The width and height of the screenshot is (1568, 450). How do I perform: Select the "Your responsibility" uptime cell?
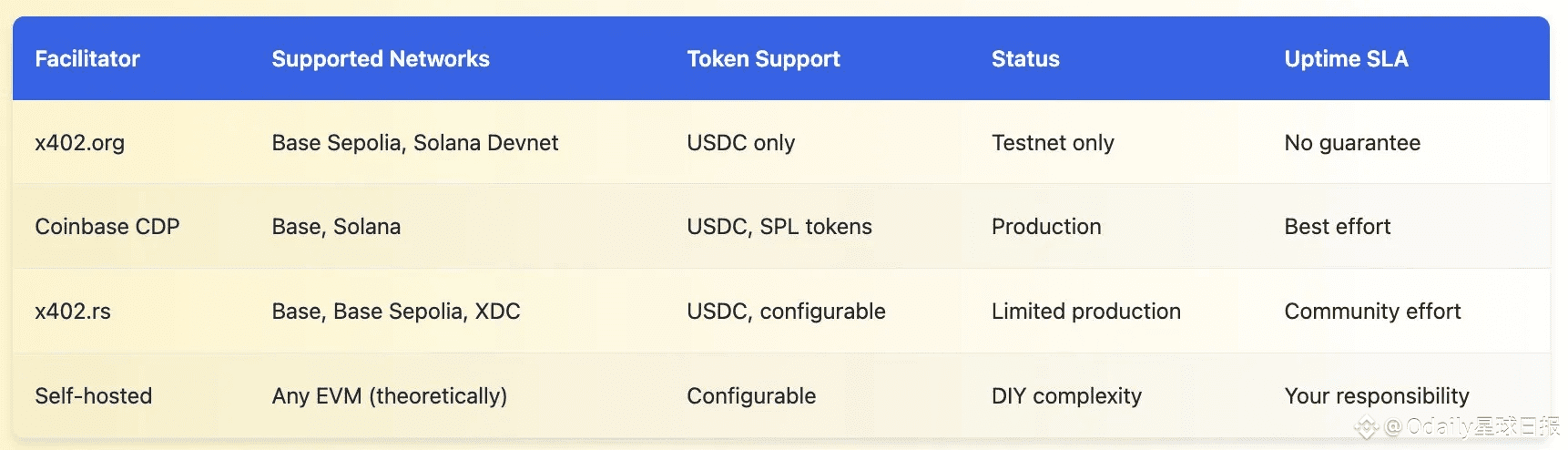[x=1377, y=396]
